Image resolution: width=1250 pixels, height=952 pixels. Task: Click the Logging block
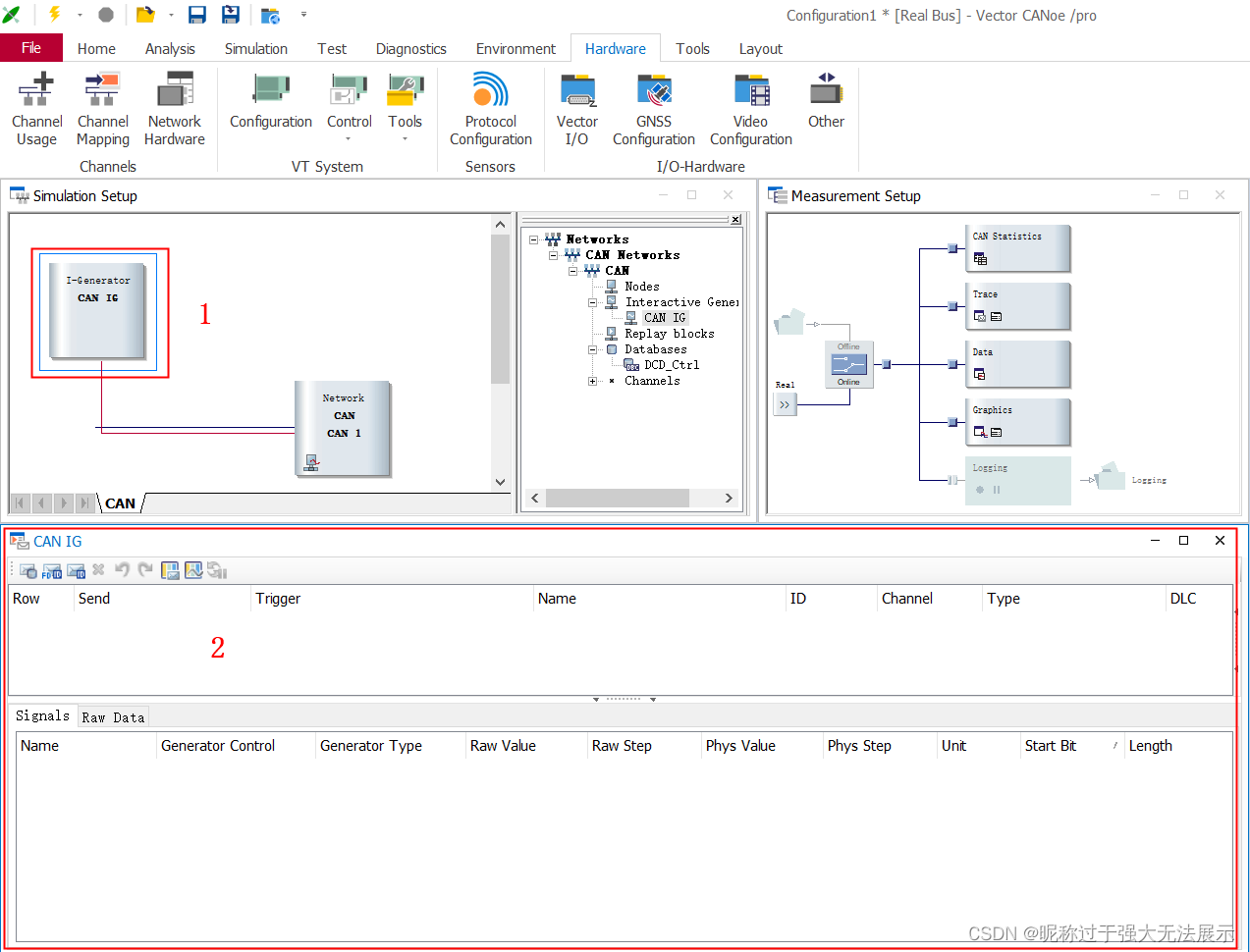(1018, 480)
